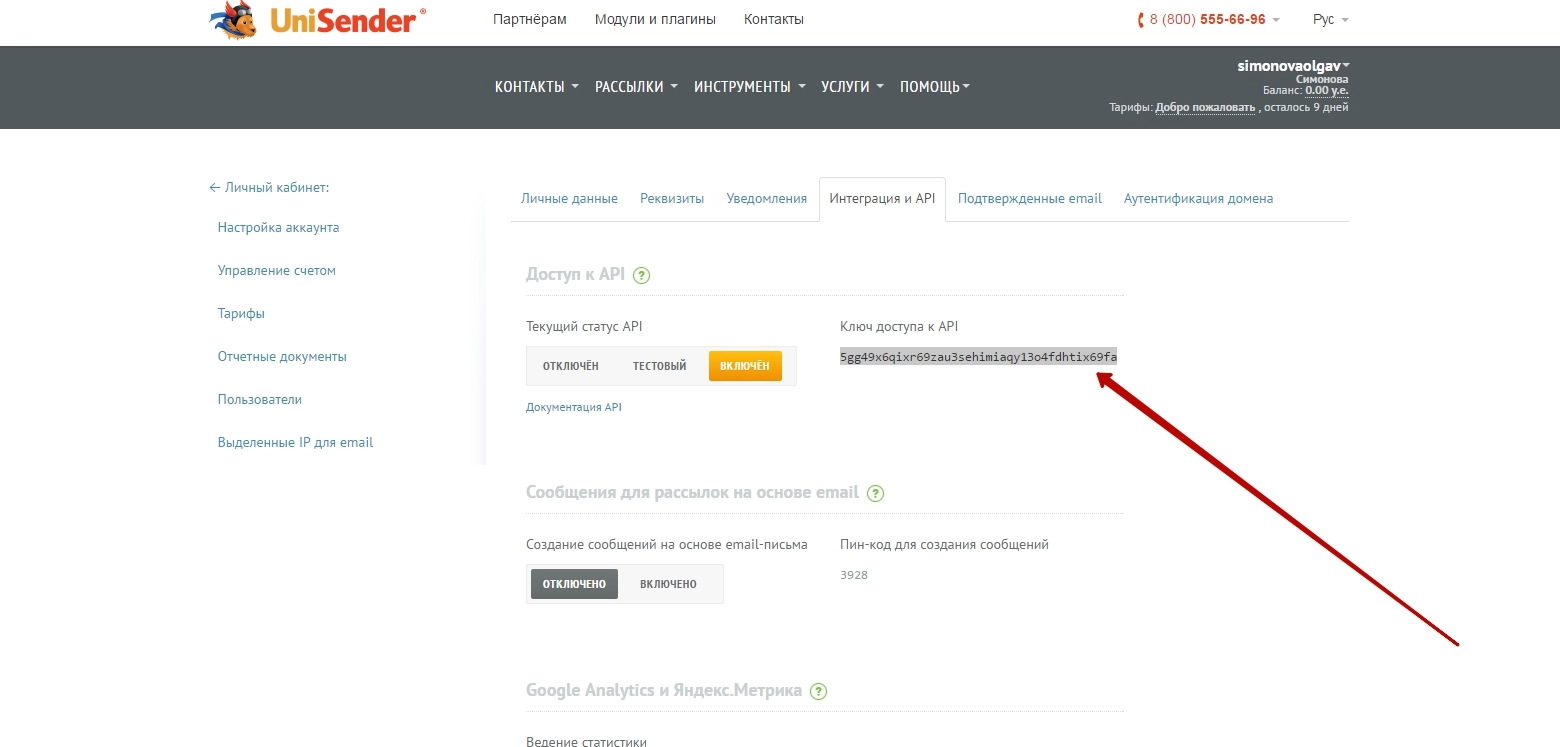Switch API status to ТЕСТОВЫЙ
Viewport: 1560px width, 747px height.
[x=659, y=366]
